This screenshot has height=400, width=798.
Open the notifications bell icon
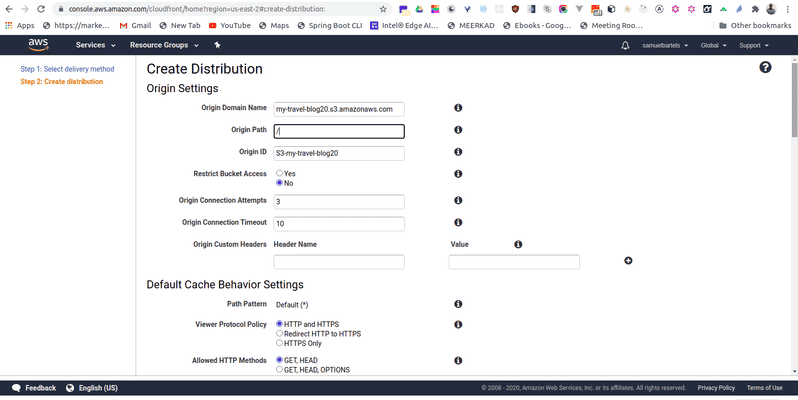click(x=625, y=45)
